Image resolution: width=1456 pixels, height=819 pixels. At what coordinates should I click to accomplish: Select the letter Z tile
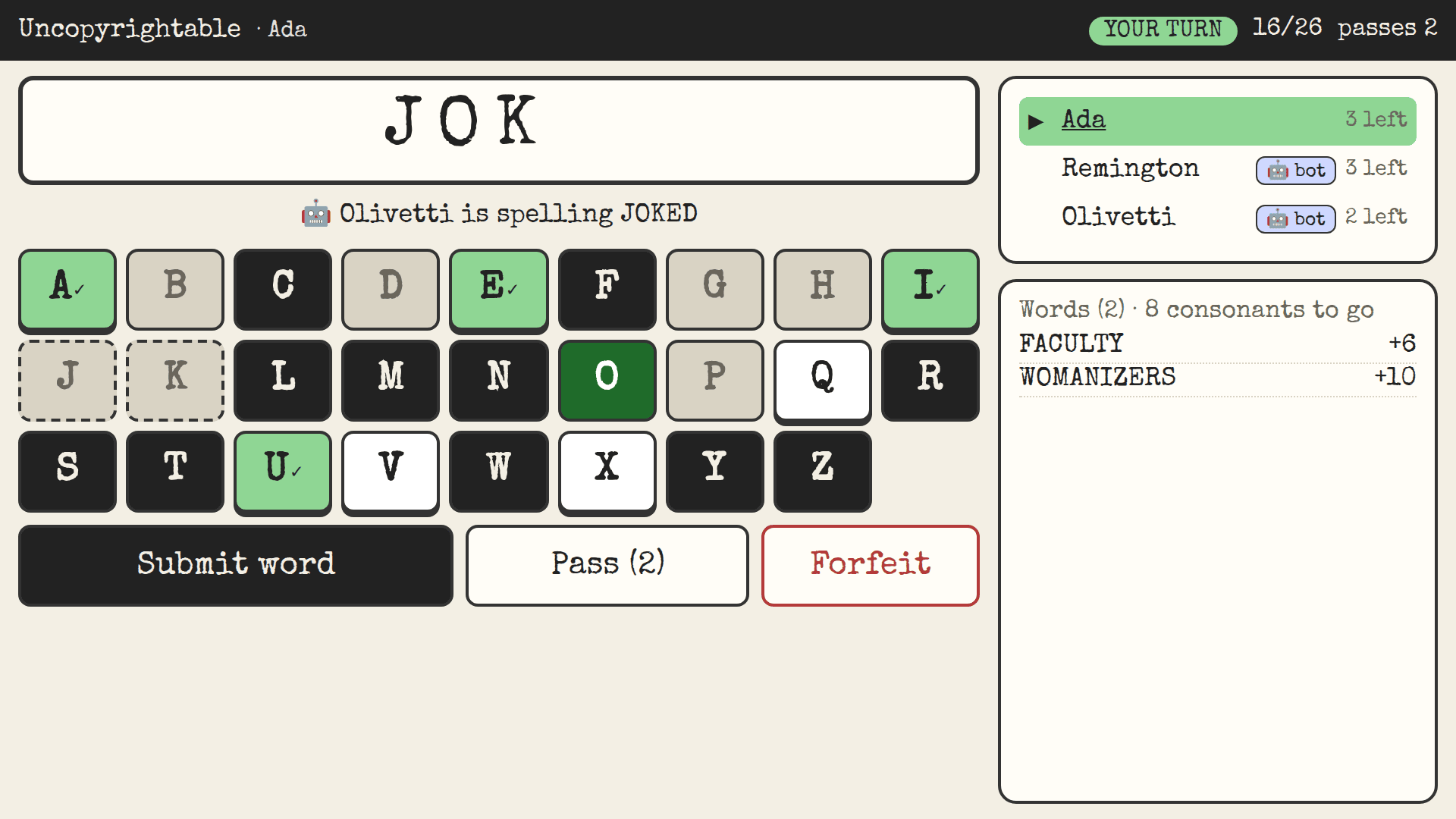pos(823,472)
